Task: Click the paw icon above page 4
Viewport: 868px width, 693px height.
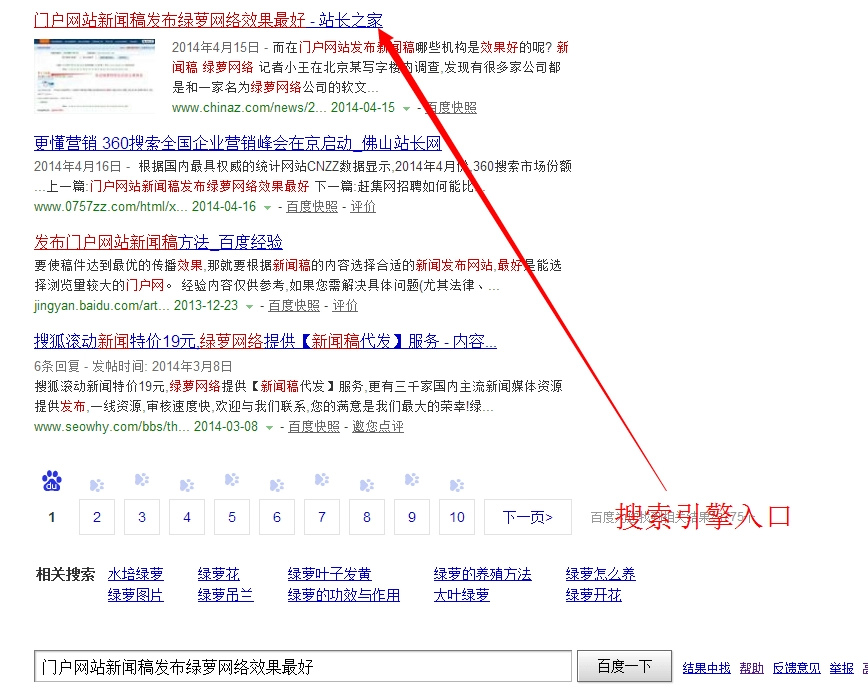Action: click(x=187, y=485)
